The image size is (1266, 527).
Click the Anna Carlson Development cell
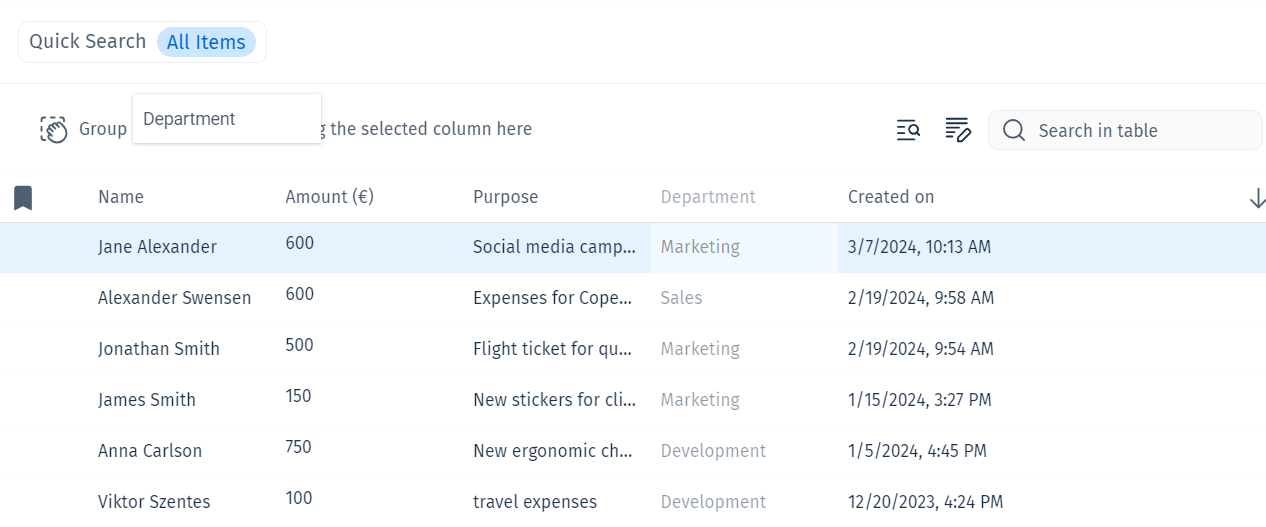(713, 451)
